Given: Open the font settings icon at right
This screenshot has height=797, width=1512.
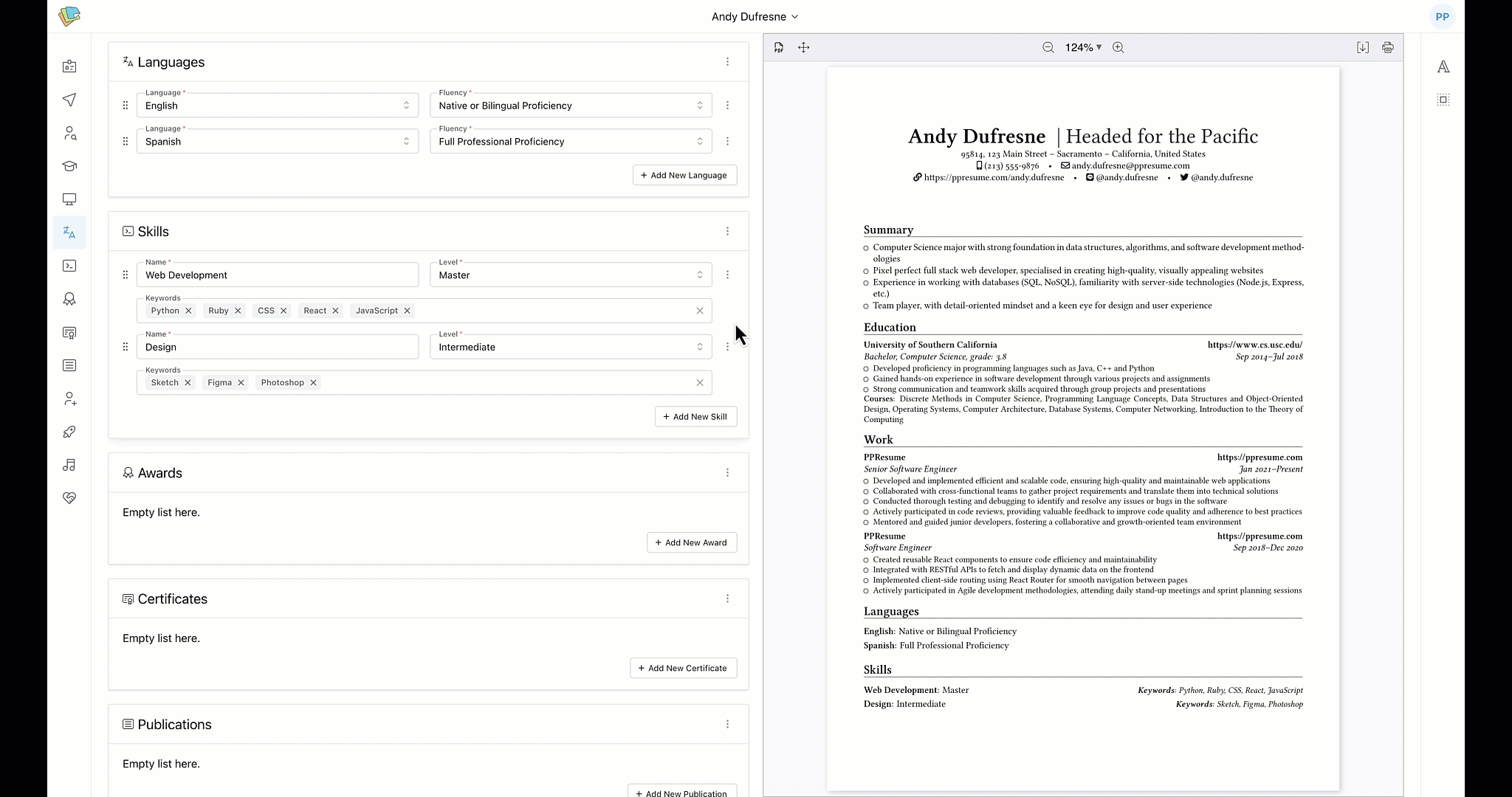Looking at the screenshot, I should pos(1443,67).
